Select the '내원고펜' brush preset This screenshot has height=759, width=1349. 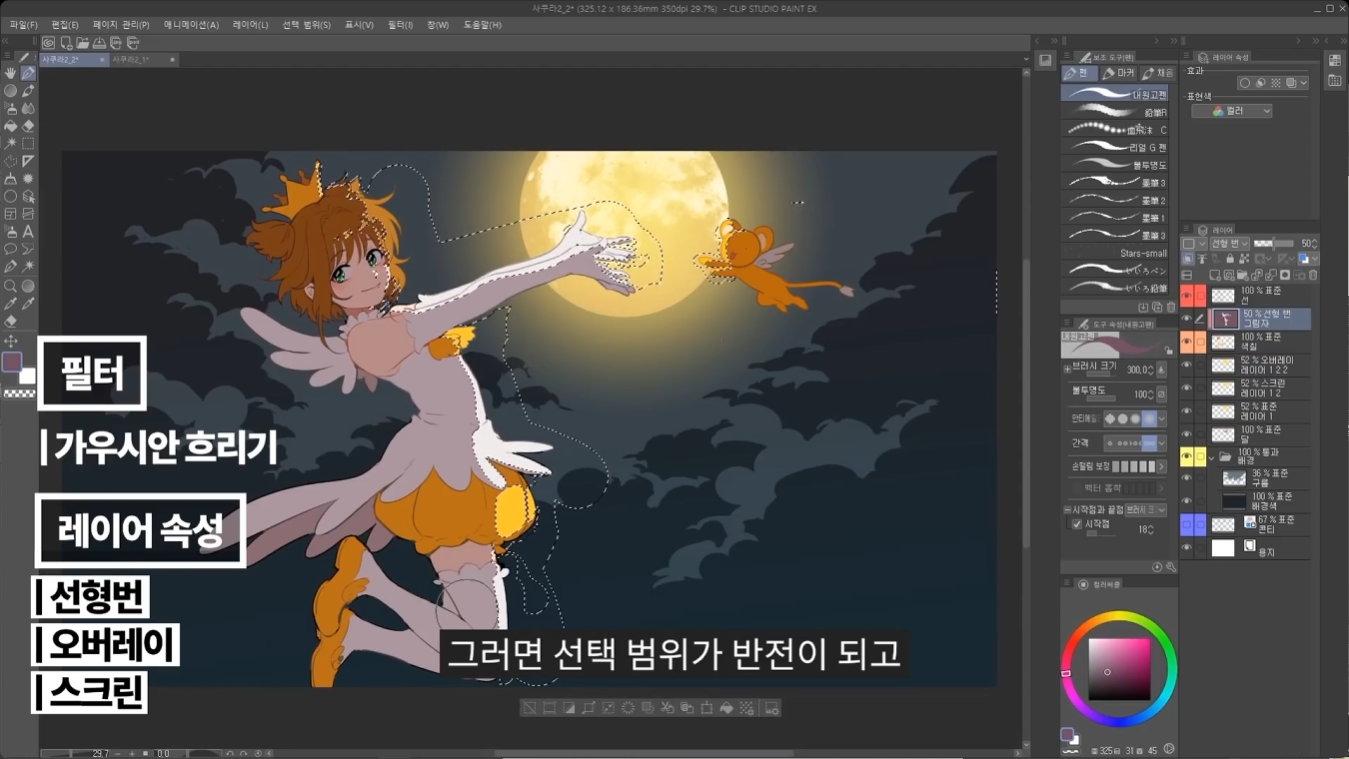(x=1114, y=94)
